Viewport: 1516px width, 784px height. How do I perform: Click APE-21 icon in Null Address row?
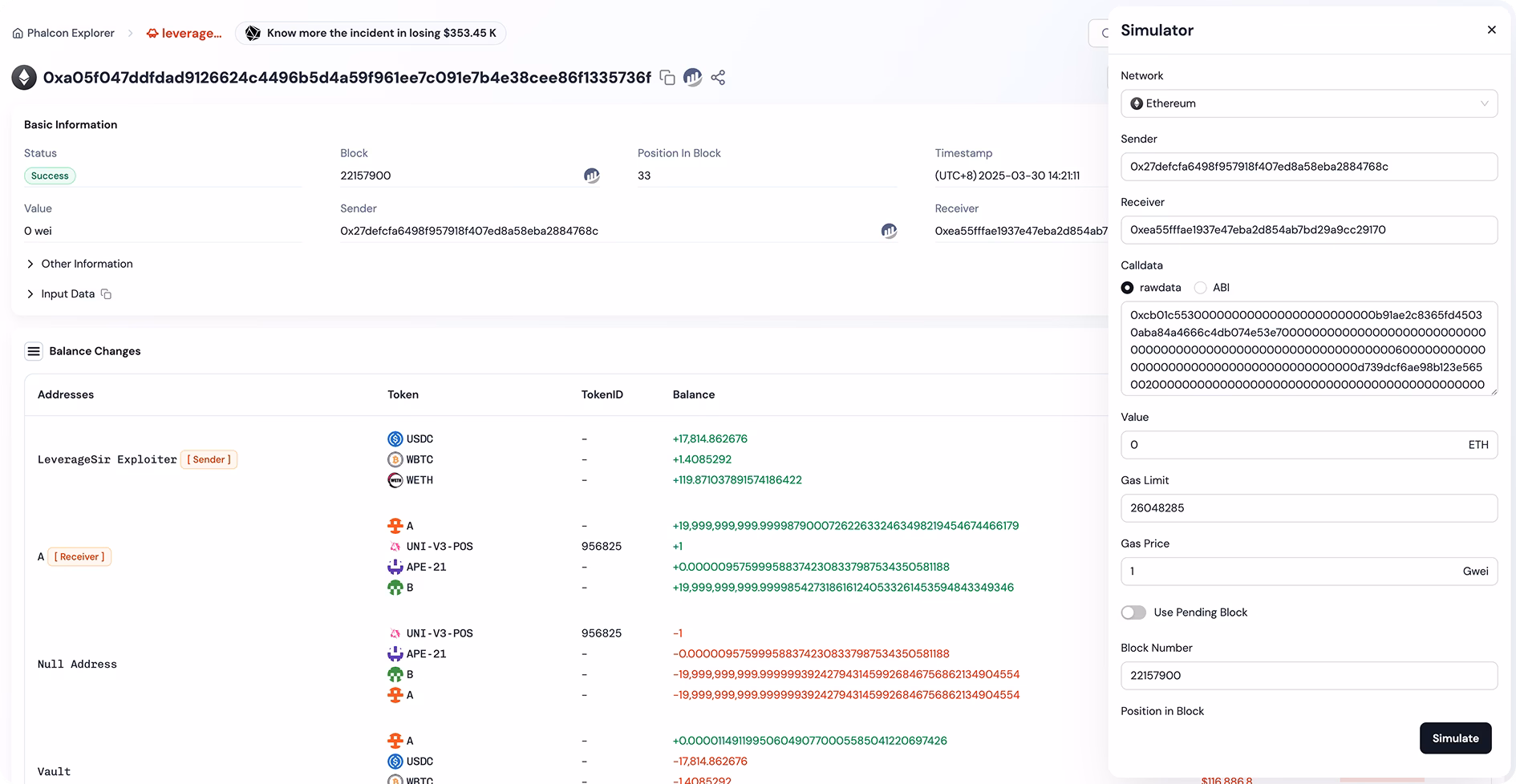coord(395,654)
